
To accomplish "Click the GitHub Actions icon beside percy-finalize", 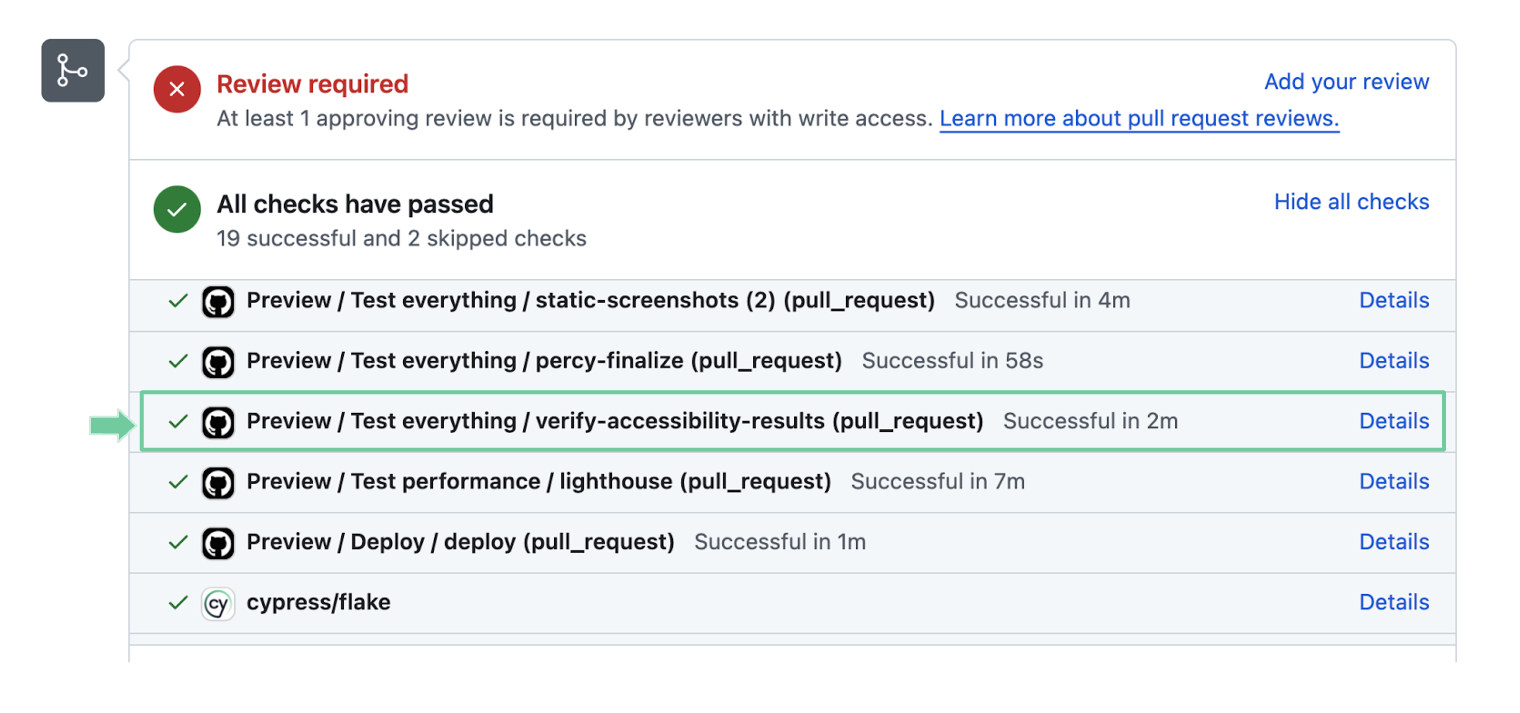I will [x=217, y=361].
